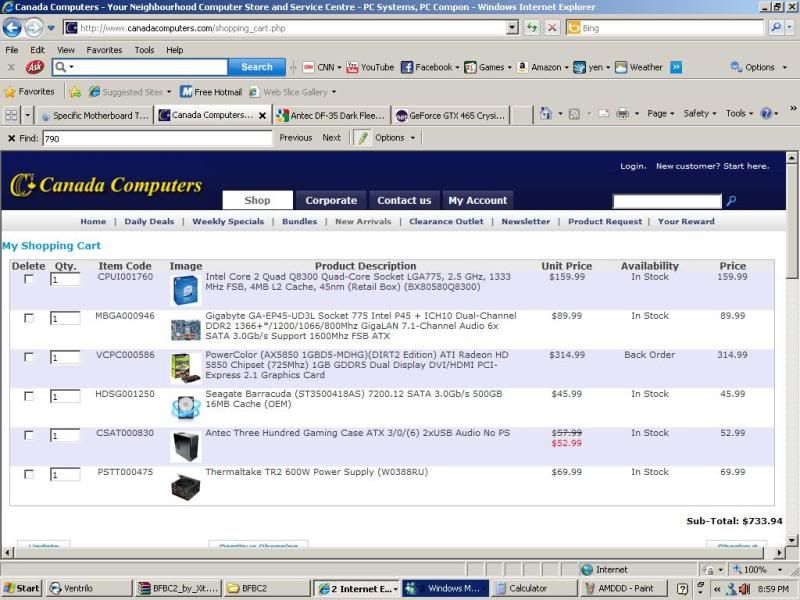Switch to Antec DF-35 Dark Fleet tab

[332, 116]
